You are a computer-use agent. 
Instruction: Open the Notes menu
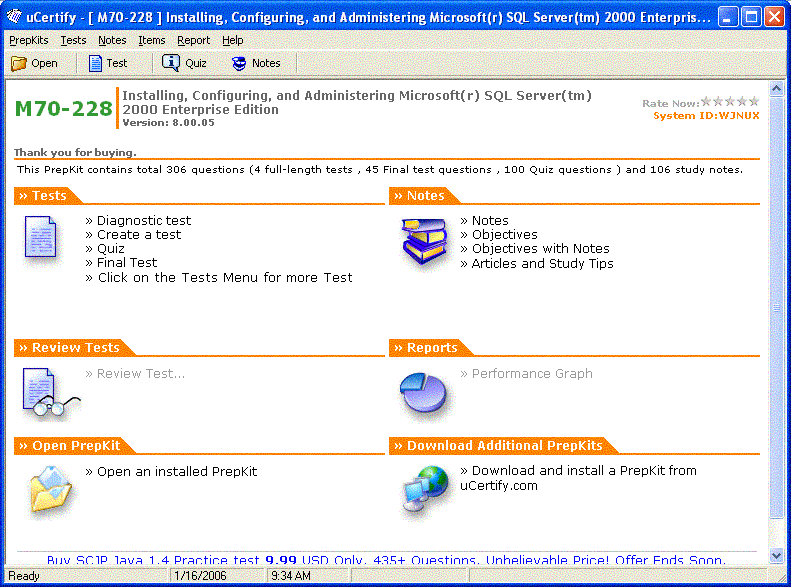tap(112, 40)
